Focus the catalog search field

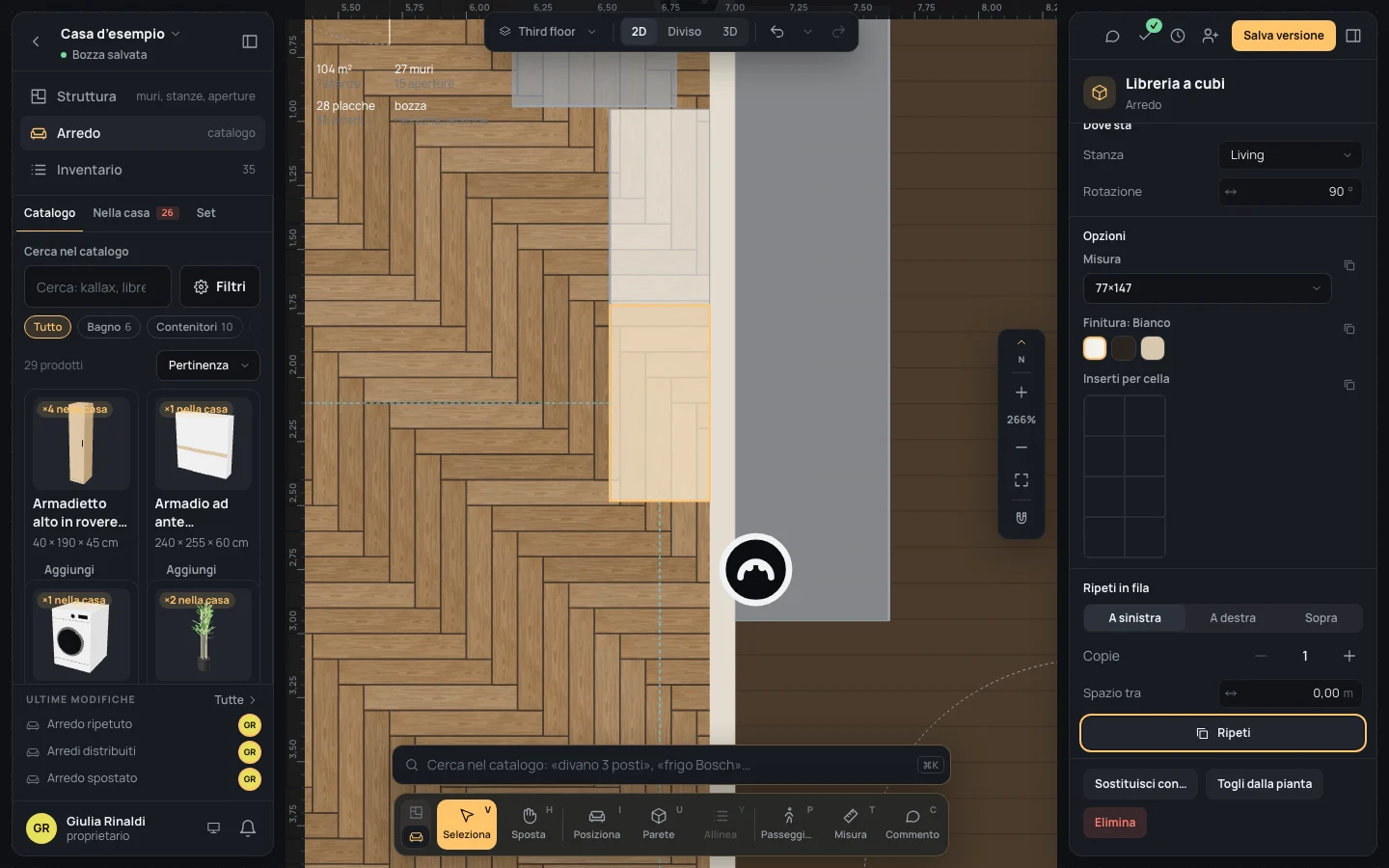(97, 286)
